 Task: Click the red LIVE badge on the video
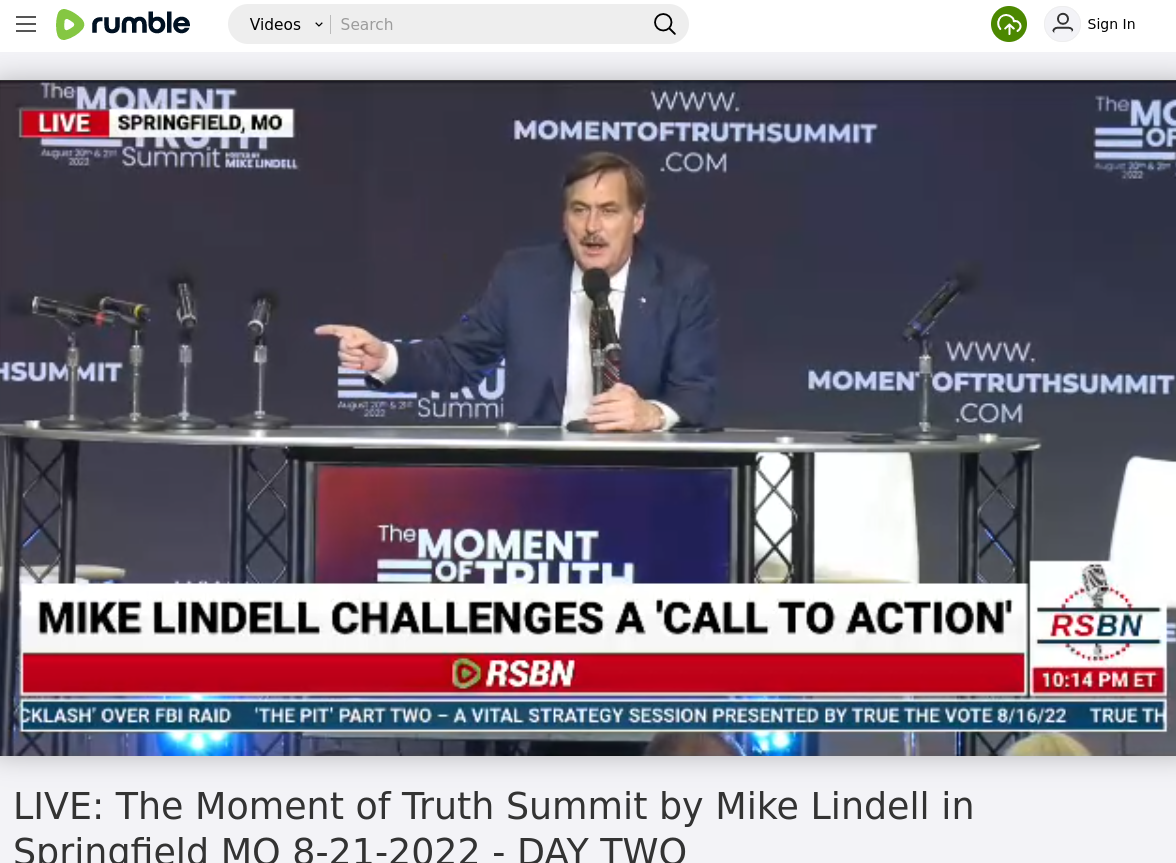coord(64,123)
